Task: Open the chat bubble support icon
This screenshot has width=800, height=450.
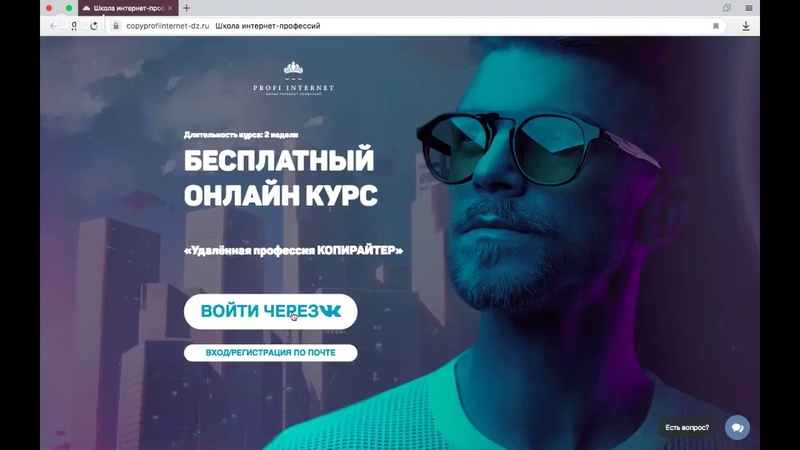Action: click(x=737, y=428)
